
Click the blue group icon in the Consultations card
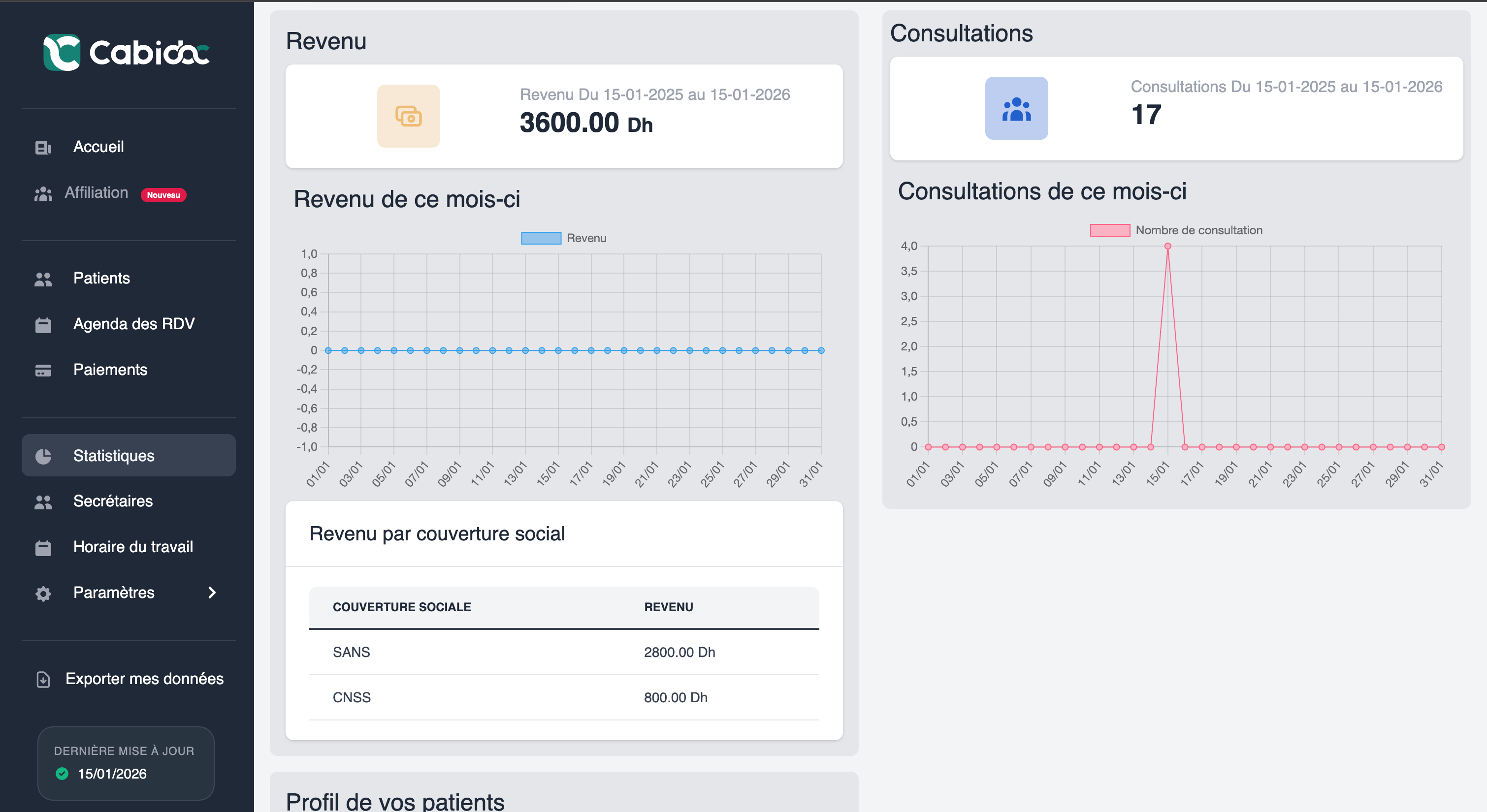[x=1017, y=109]
